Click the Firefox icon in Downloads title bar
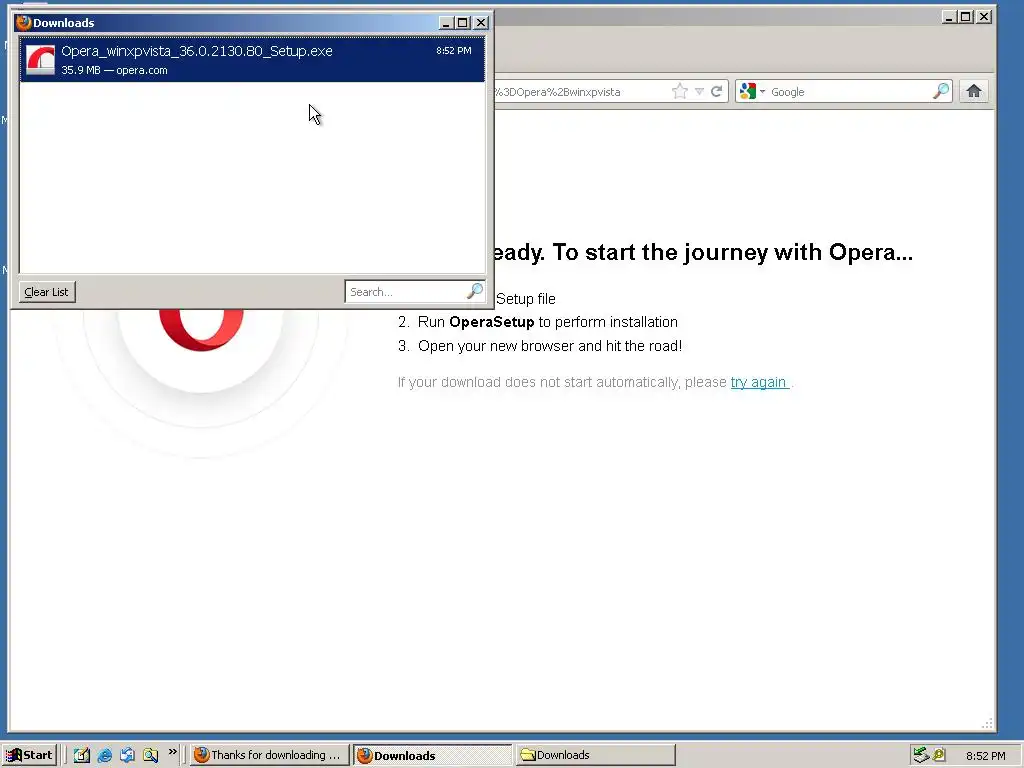The image size is (1024, 768). coord(24,23)
